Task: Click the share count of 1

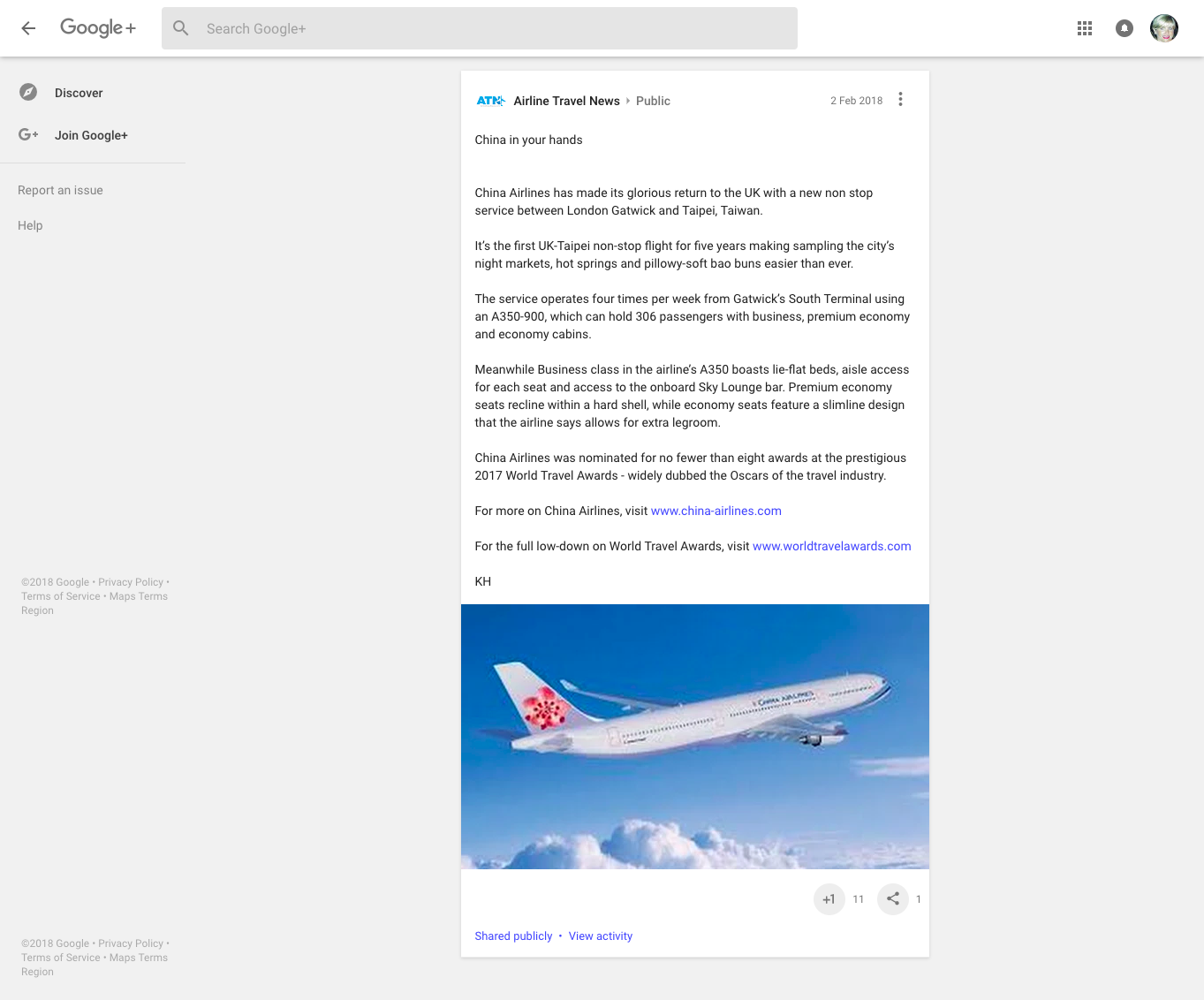Action: point(919,899)
